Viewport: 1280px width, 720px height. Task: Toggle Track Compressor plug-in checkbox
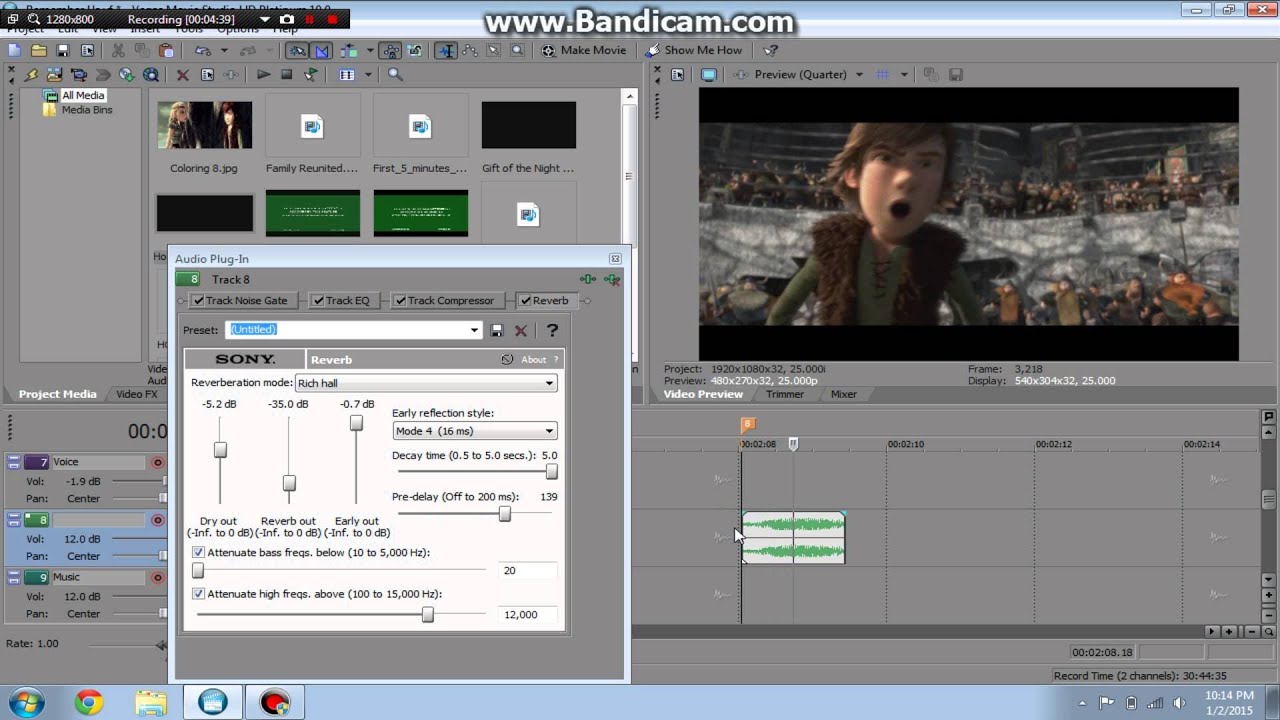coord(400,300)
